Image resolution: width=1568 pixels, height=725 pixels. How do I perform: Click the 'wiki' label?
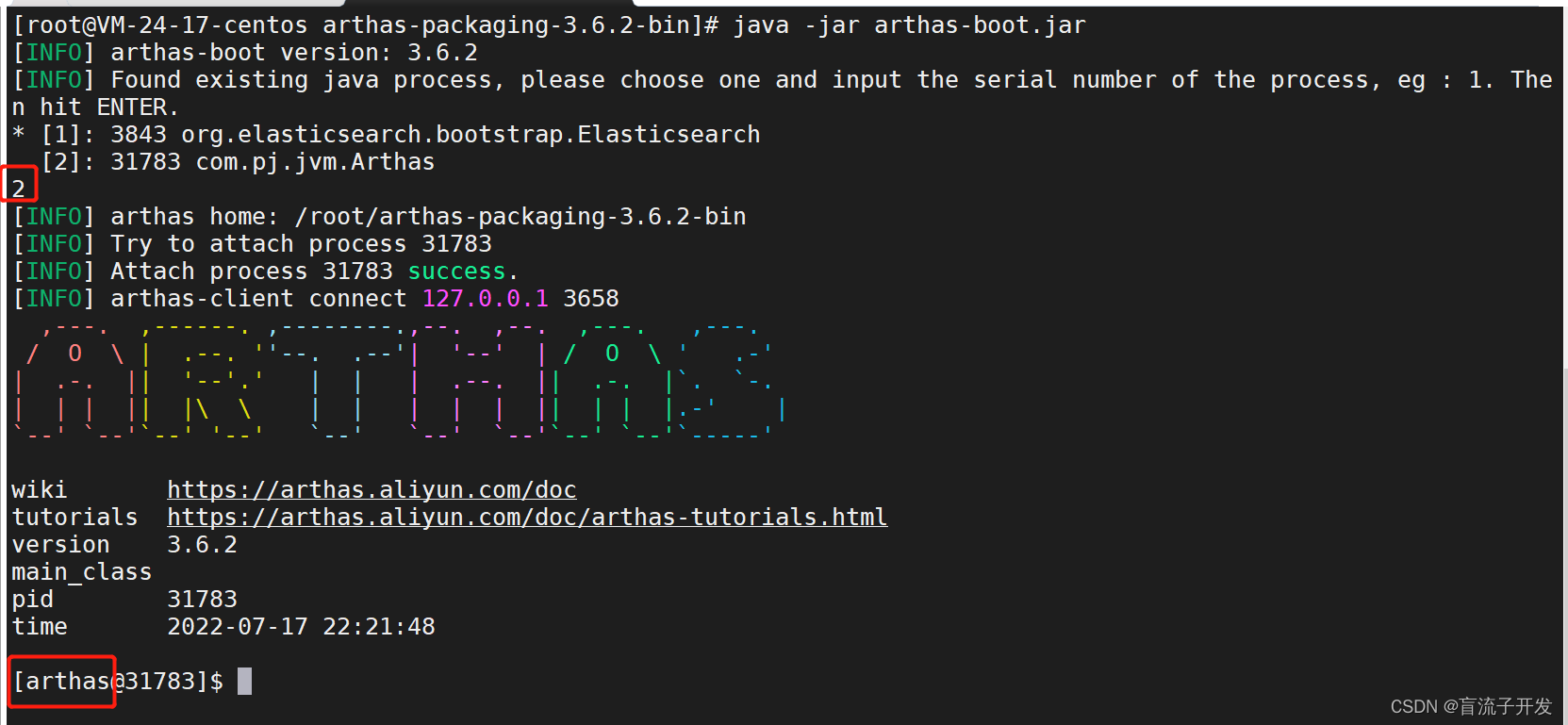[39, 490]
